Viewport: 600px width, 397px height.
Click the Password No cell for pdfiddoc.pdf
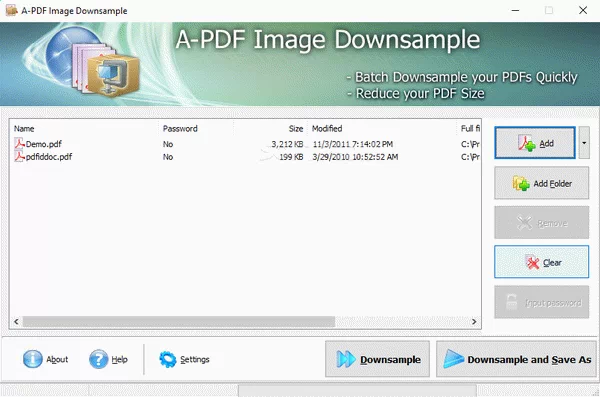point(168,157)
